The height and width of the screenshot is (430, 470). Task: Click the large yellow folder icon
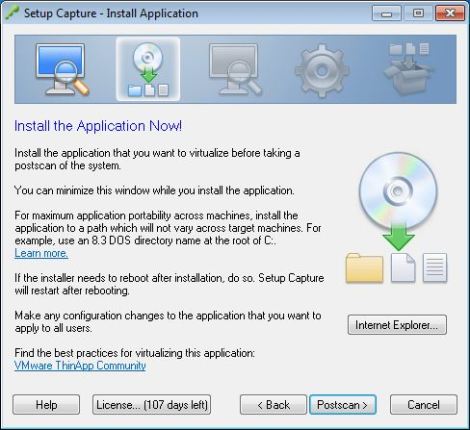click(x=364, y=268)
